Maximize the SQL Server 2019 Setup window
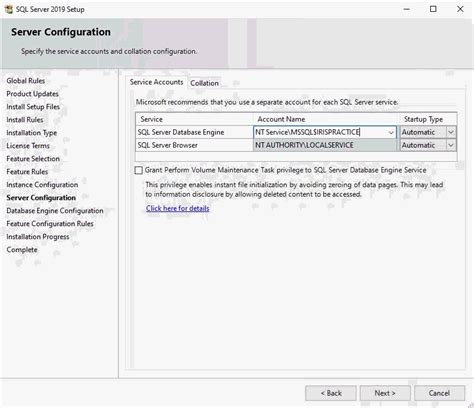This screenshot has width=474, height=408. tap(433, 9)
